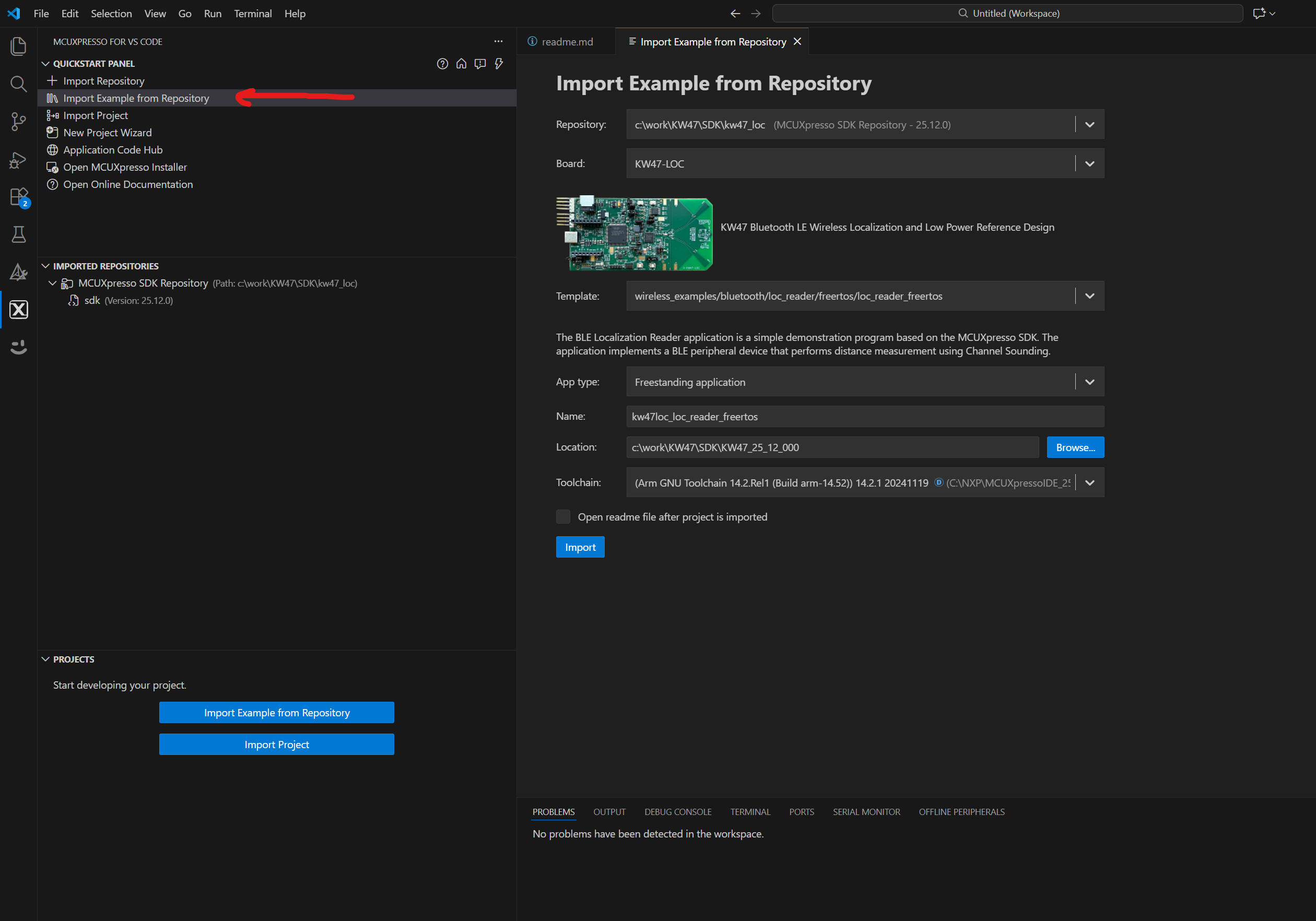Image resolution: width=1316 pixels, height=921 pixels.
Task: Click the lightning bolt icon in Quickstart header
Action: (499, 64)
